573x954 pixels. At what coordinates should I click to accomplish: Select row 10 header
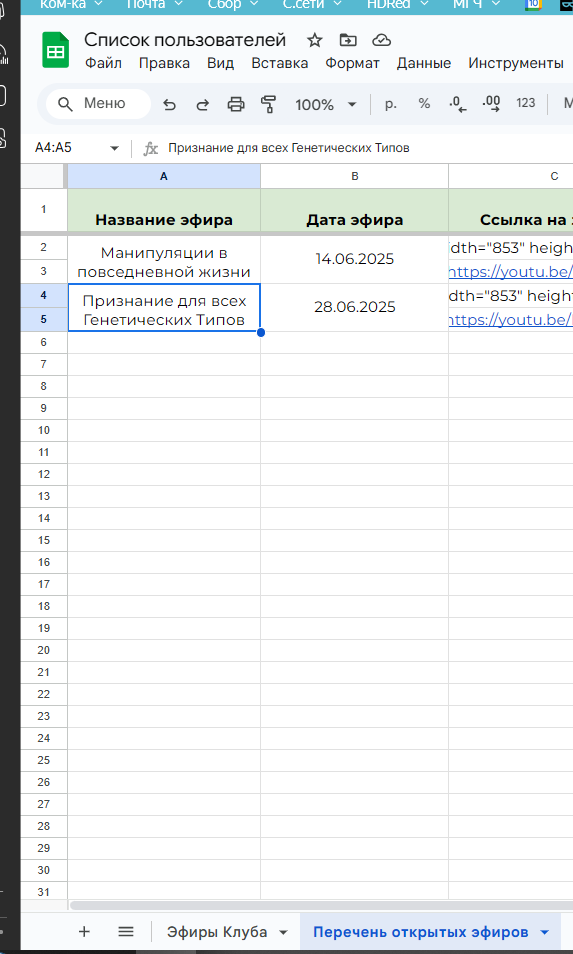(x=44, y=430)
